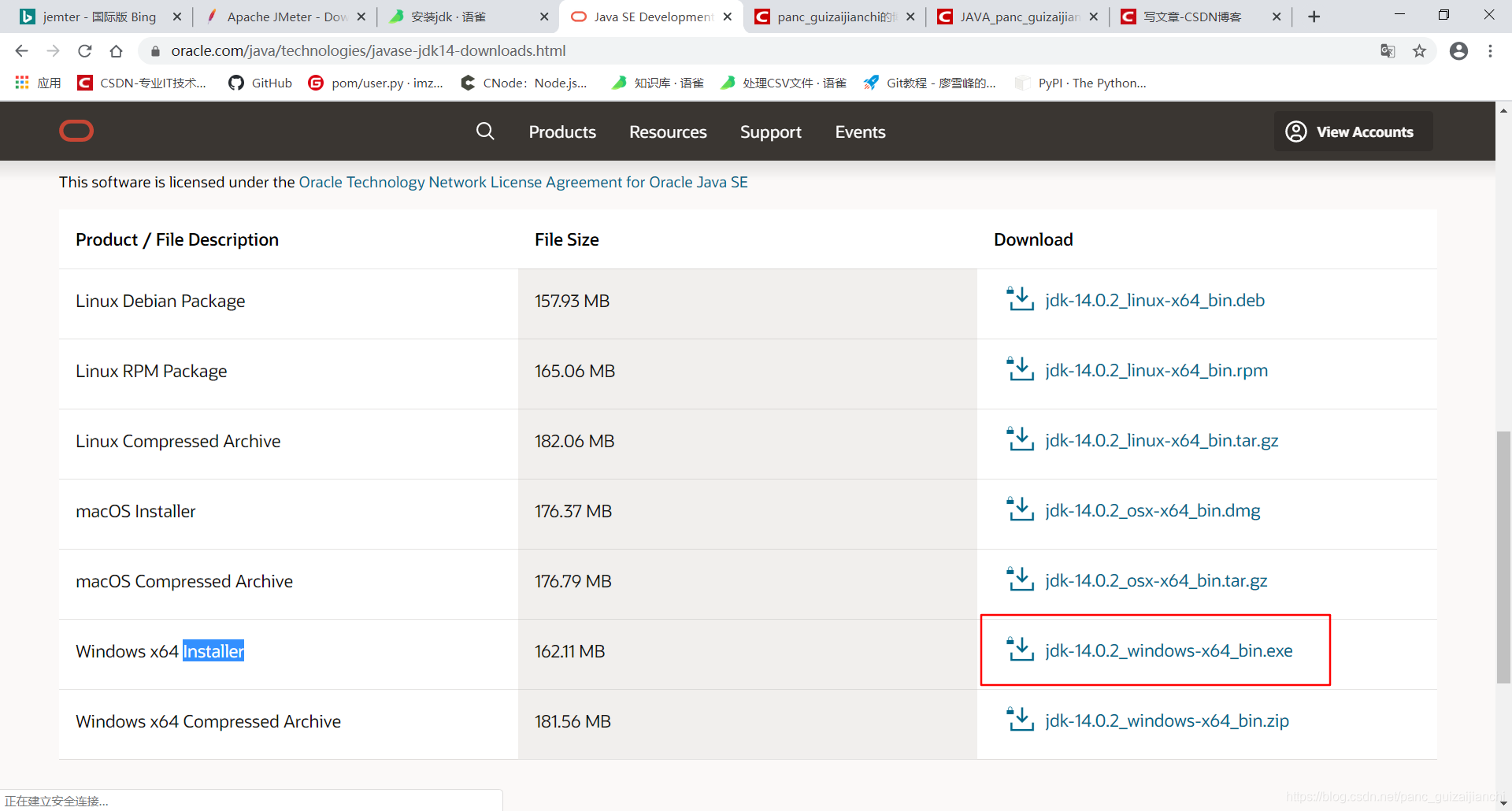The image size is (1512, 811).
Task: Click download icon for windows-x64_bin.zip
Action: point(1021,720)
